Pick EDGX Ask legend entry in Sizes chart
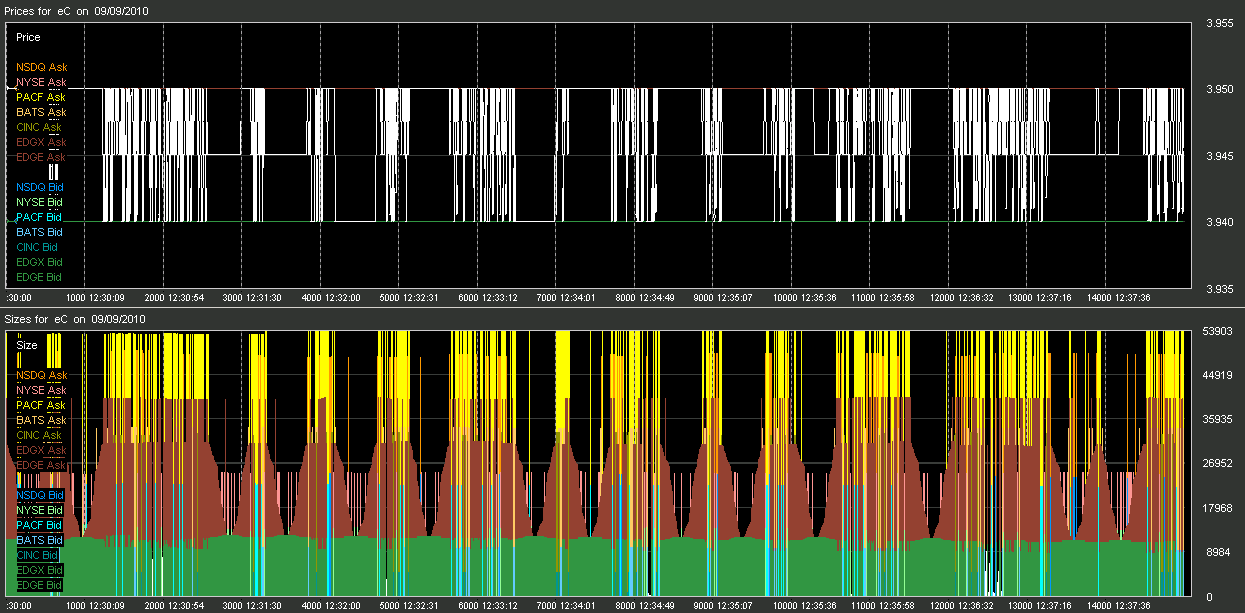The height and width of the screenshot is (613, 1245). [41, 450]
